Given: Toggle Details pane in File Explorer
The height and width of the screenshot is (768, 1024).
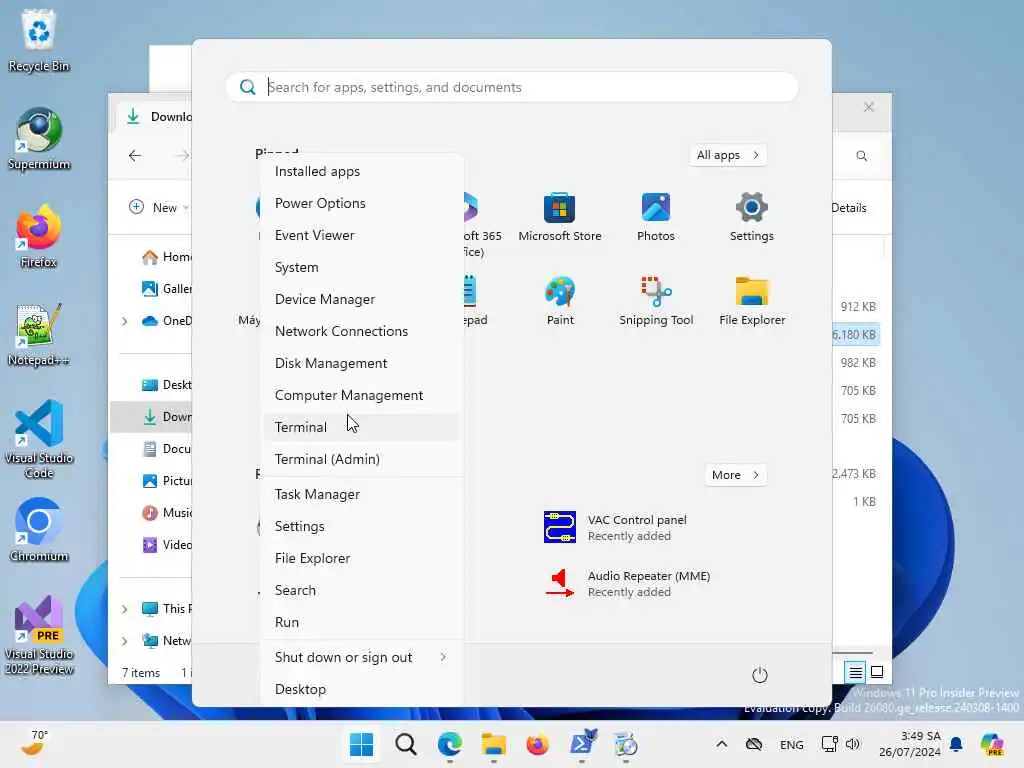Looking at the screenshot, I should [x=849, y=208].
